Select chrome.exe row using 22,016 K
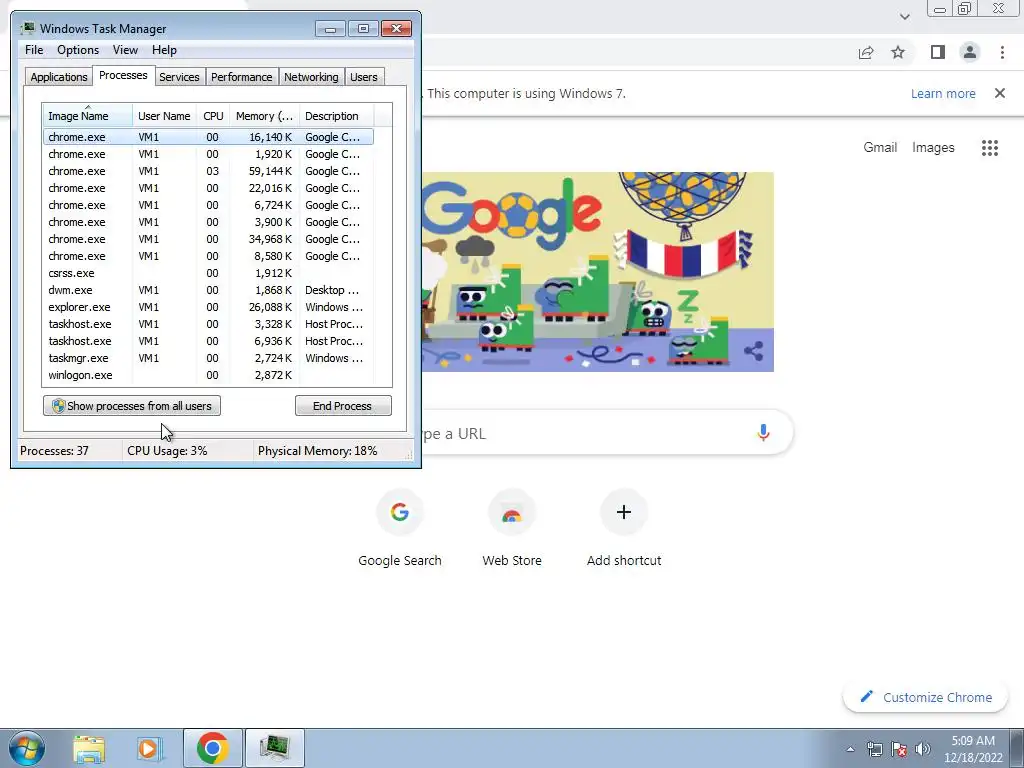The image size is (1024, 768). [209, 188]
